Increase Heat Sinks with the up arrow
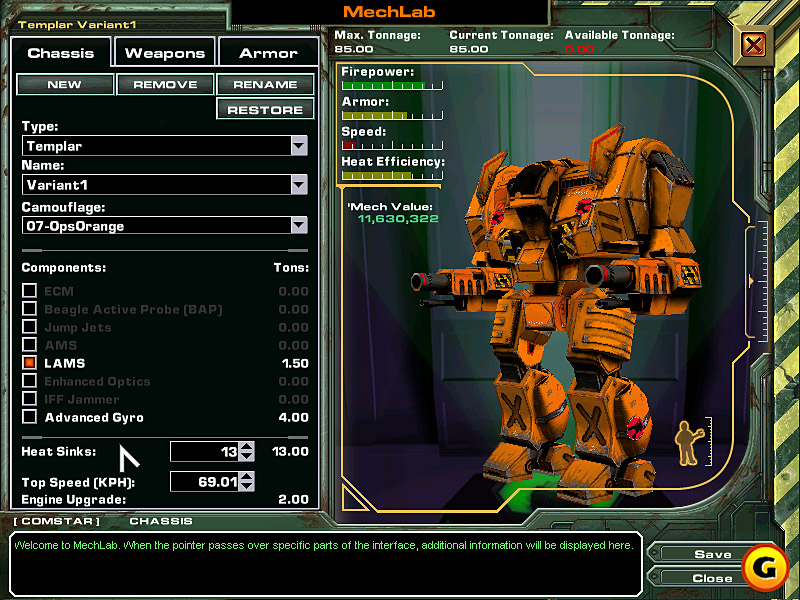This screenshot has width=800, height=600. (247, 447)
